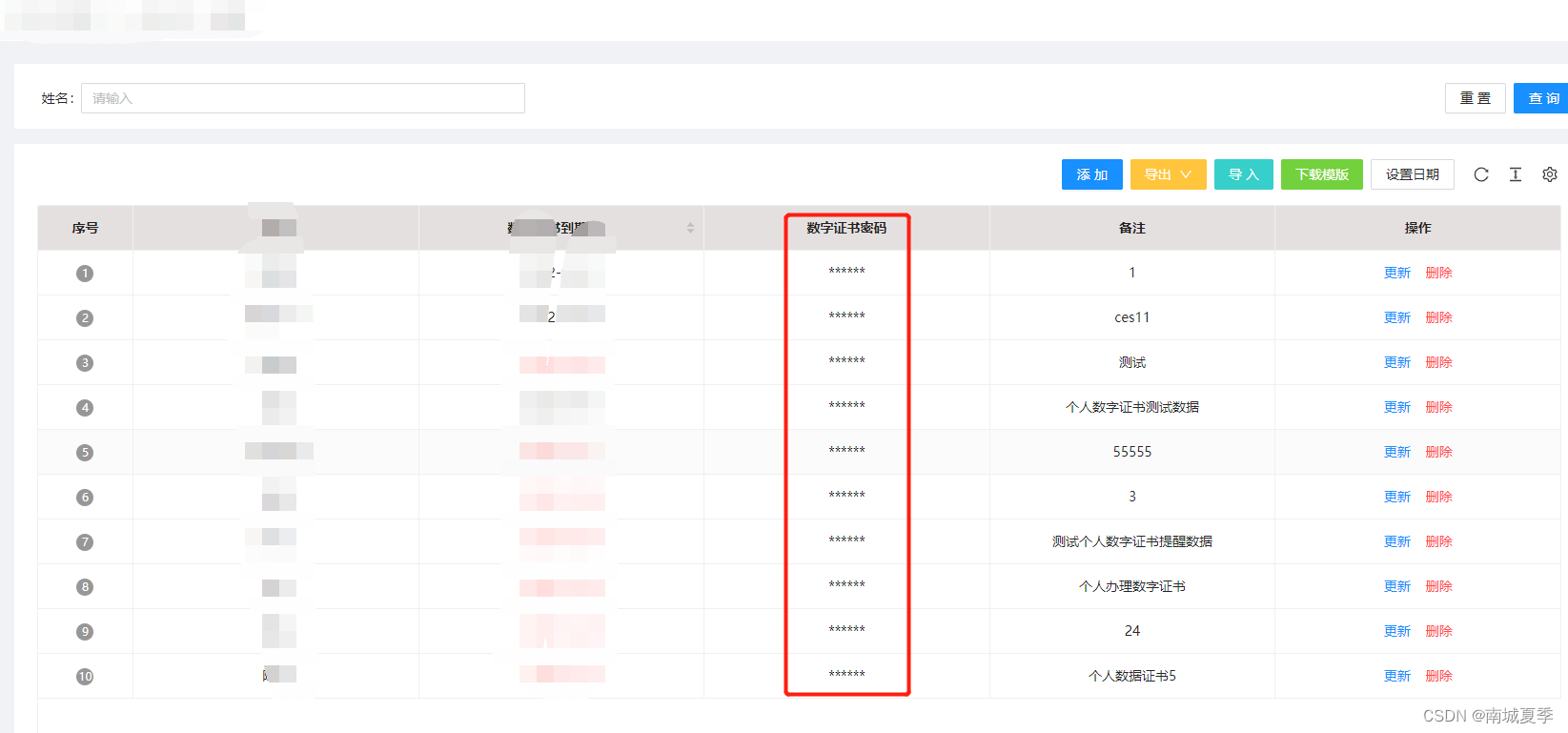This screenshot has height=733, width=1568.
Task: Delete the 个人数据证书5 row
Action: pyautogui.click(x=1439, y=676)
